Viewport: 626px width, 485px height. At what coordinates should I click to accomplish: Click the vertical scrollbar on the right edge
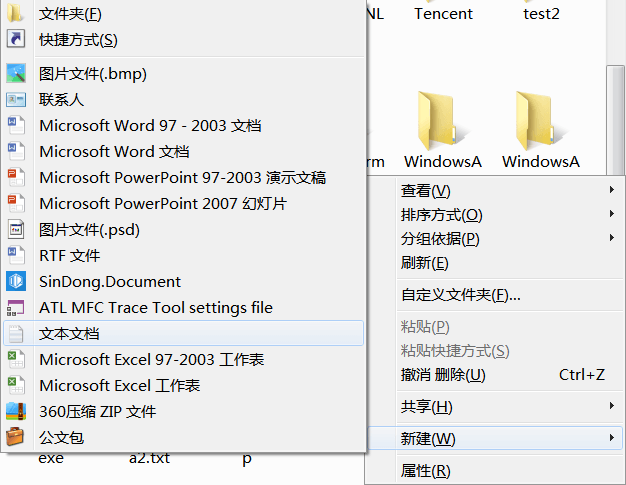pyautogui.click(x=617, y=120)
